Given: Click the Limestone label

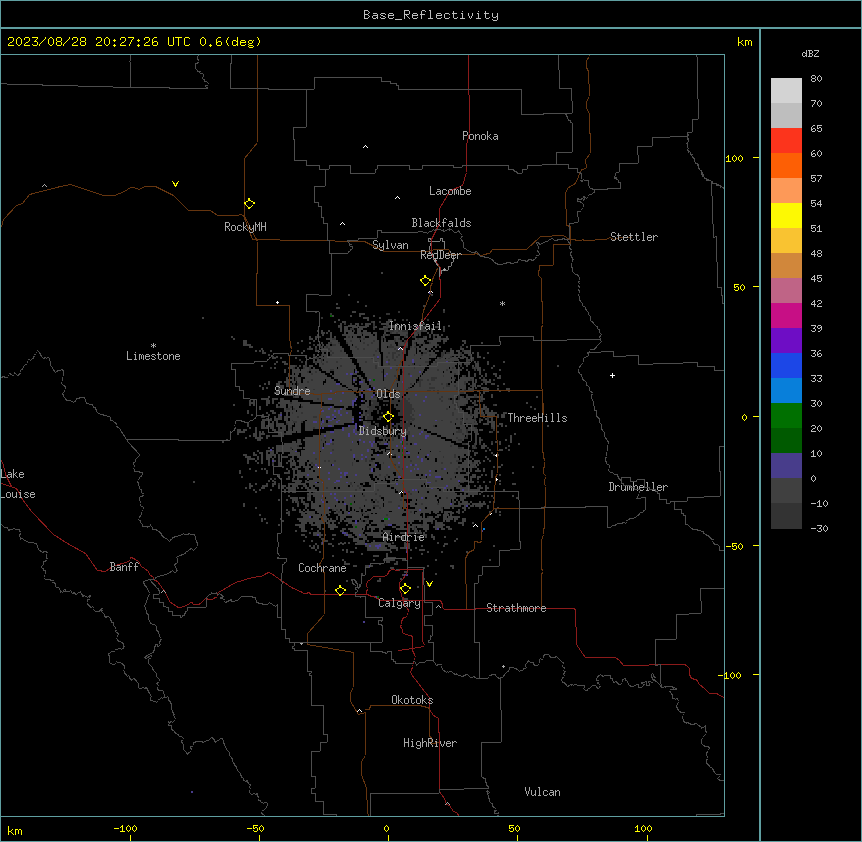Looking at the screenshot, I should [x=153, y=356].
